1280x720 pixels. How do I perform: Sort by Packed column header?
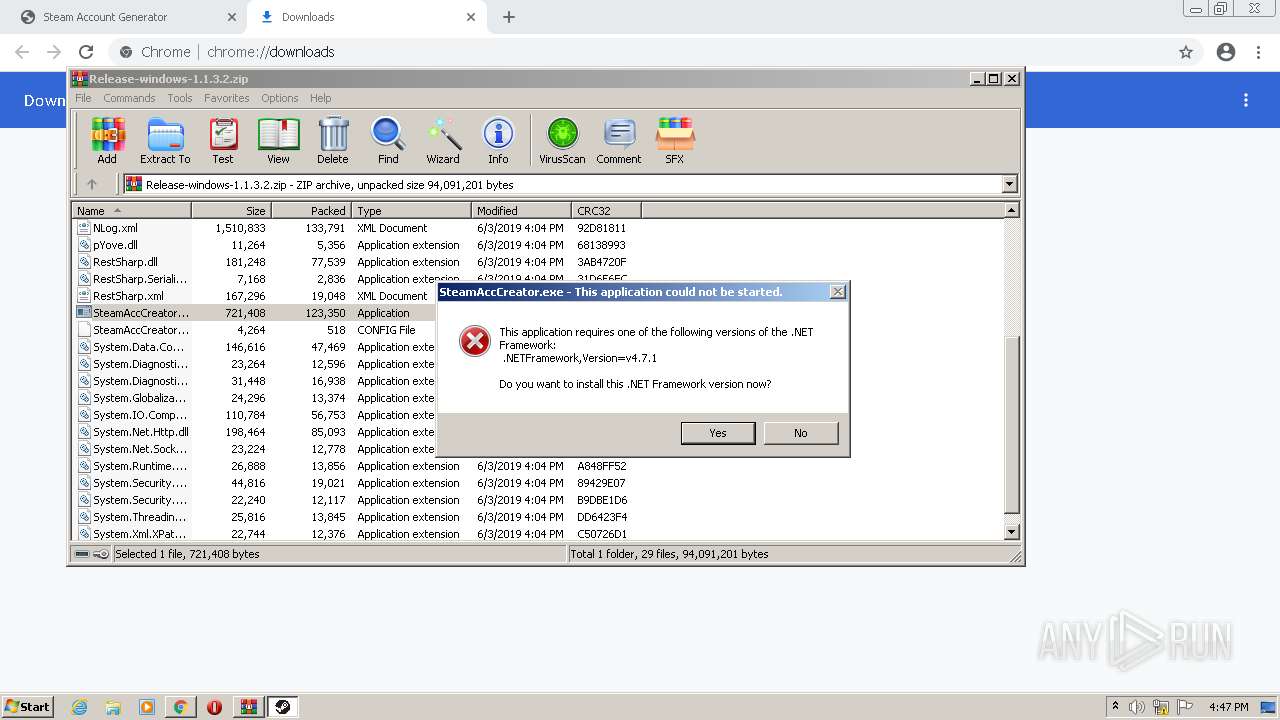311,211
